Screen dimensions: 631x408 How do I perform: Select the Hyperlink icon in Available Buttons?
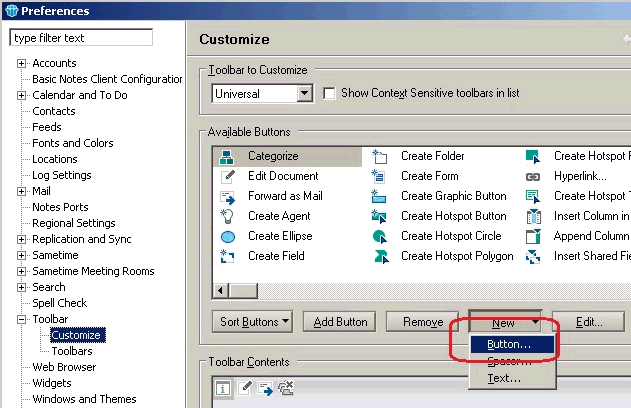[x=533, y=176]
